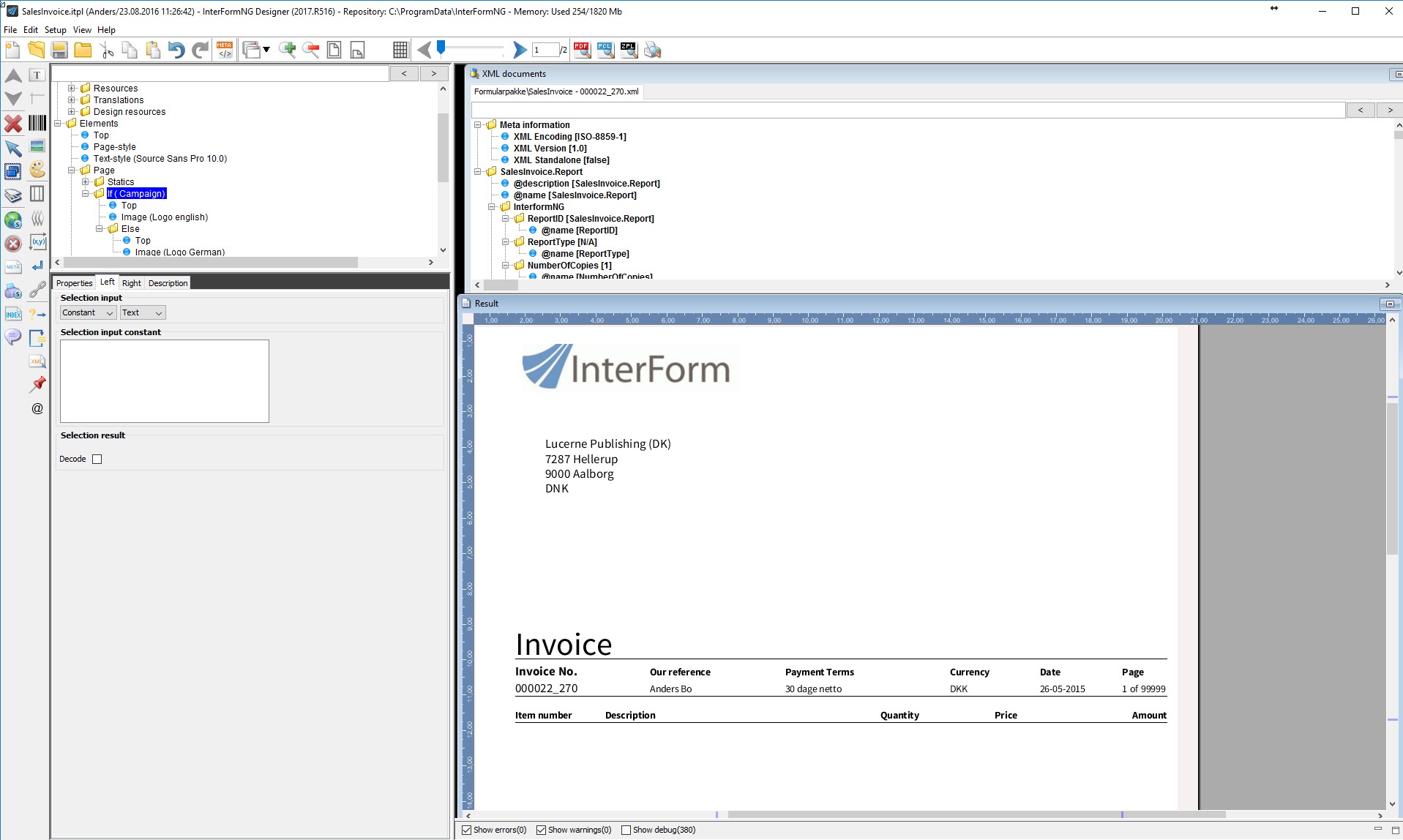Go to the next page with the blue arrow

pos(520,50)
